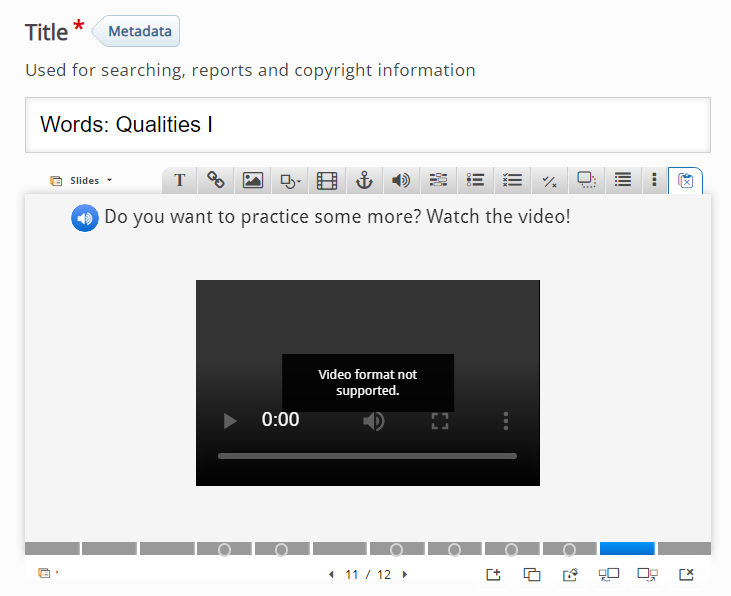Open video player more options menu

(x=505, y=421)
